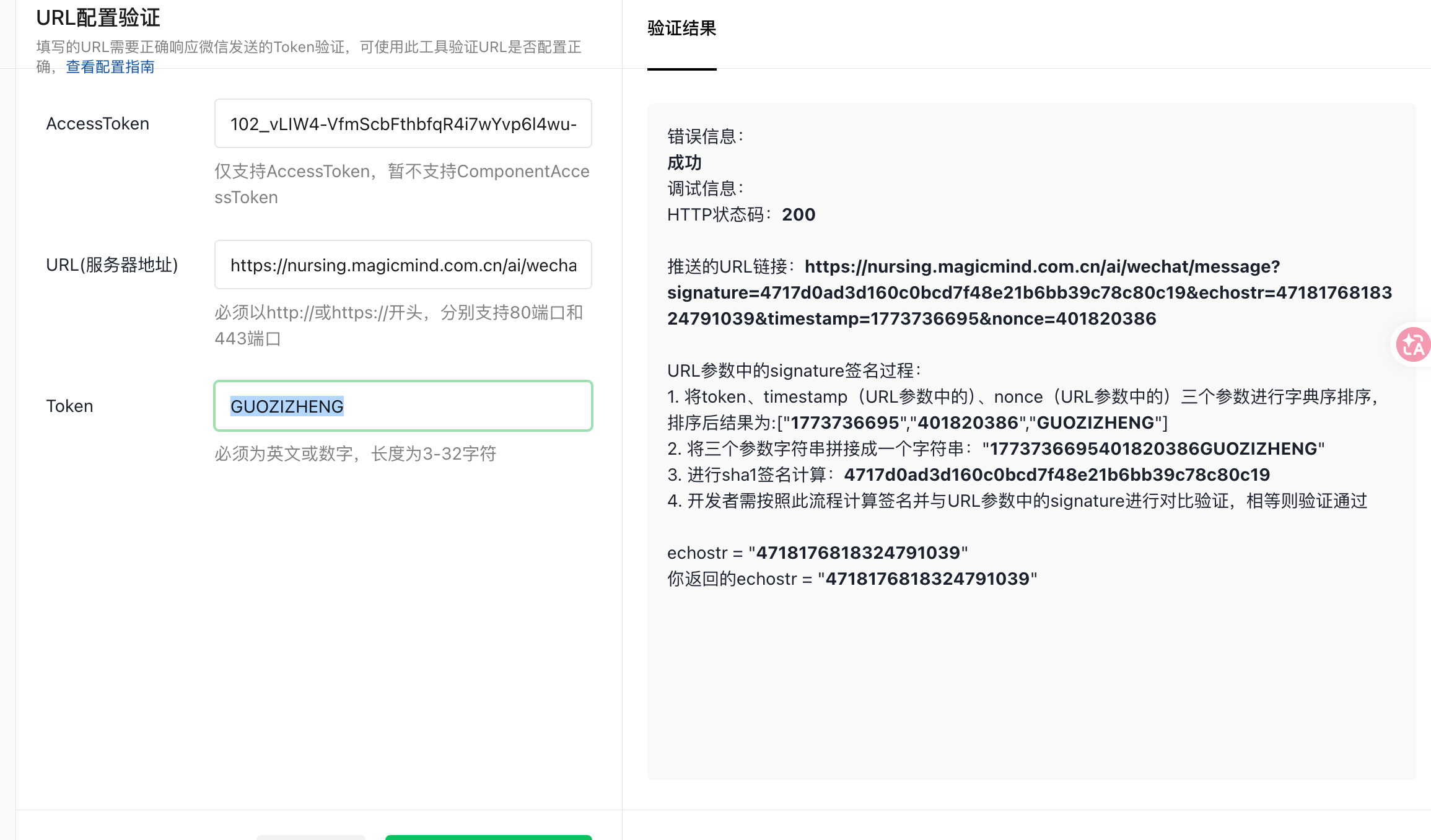Focus the AccessToken input field
Viewport: 1431px width, 840px height.
(403, 124)
